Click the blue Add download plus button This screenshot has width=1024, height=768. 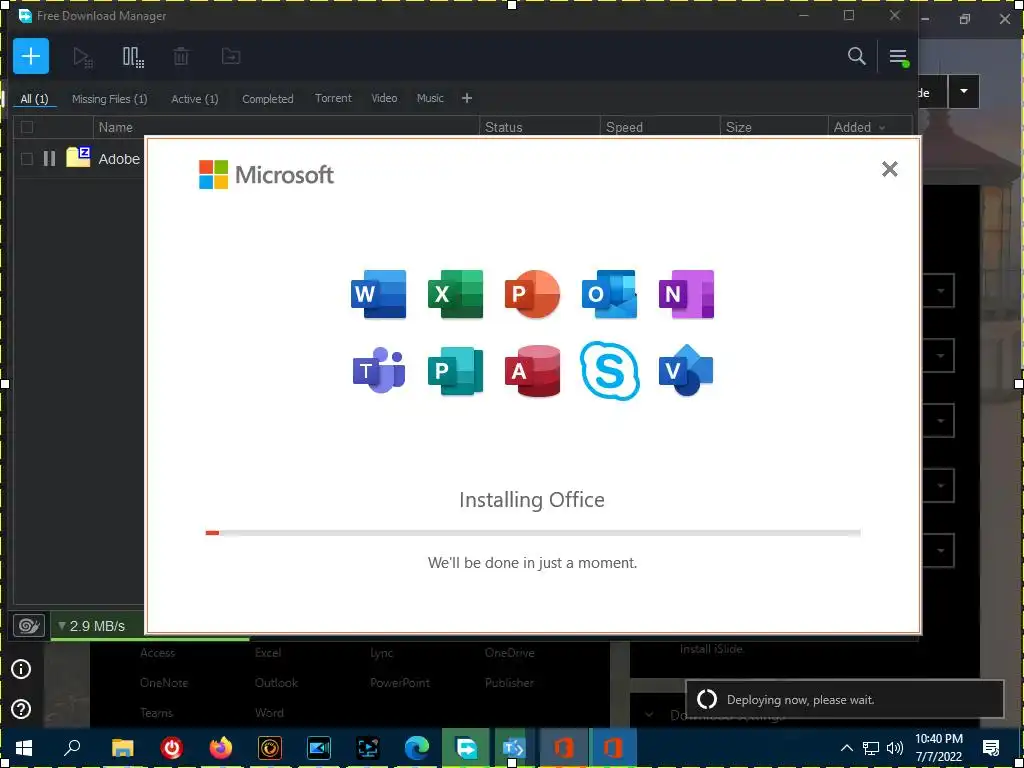31,56
